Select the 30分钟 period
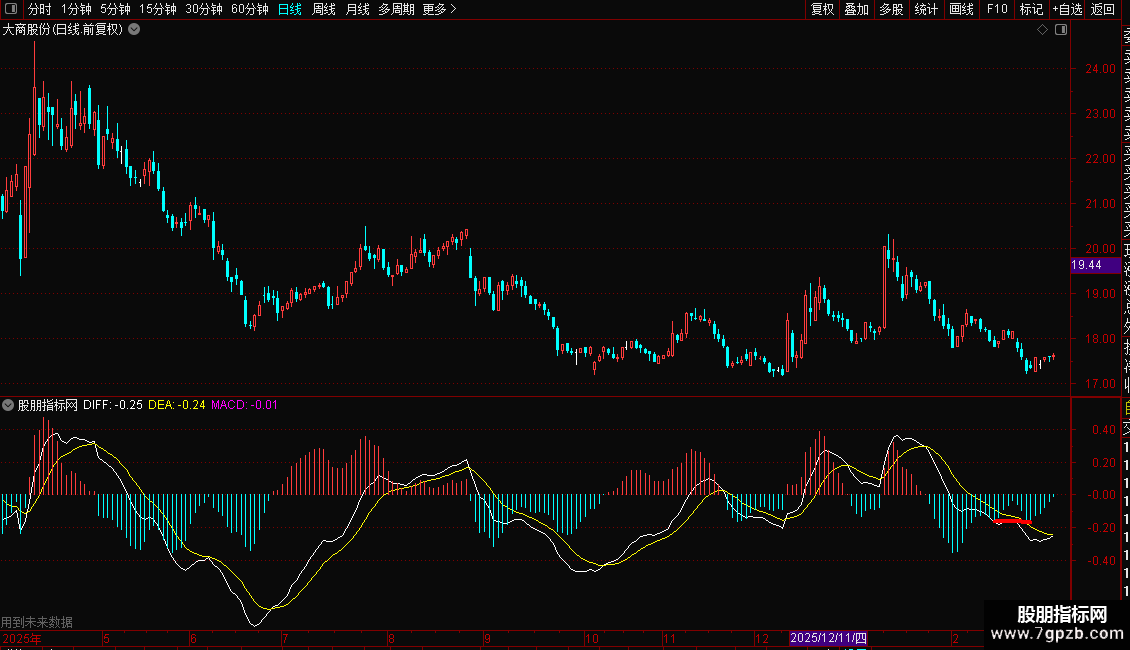The height and width of the screenshot is (650, 1130). 204,9
